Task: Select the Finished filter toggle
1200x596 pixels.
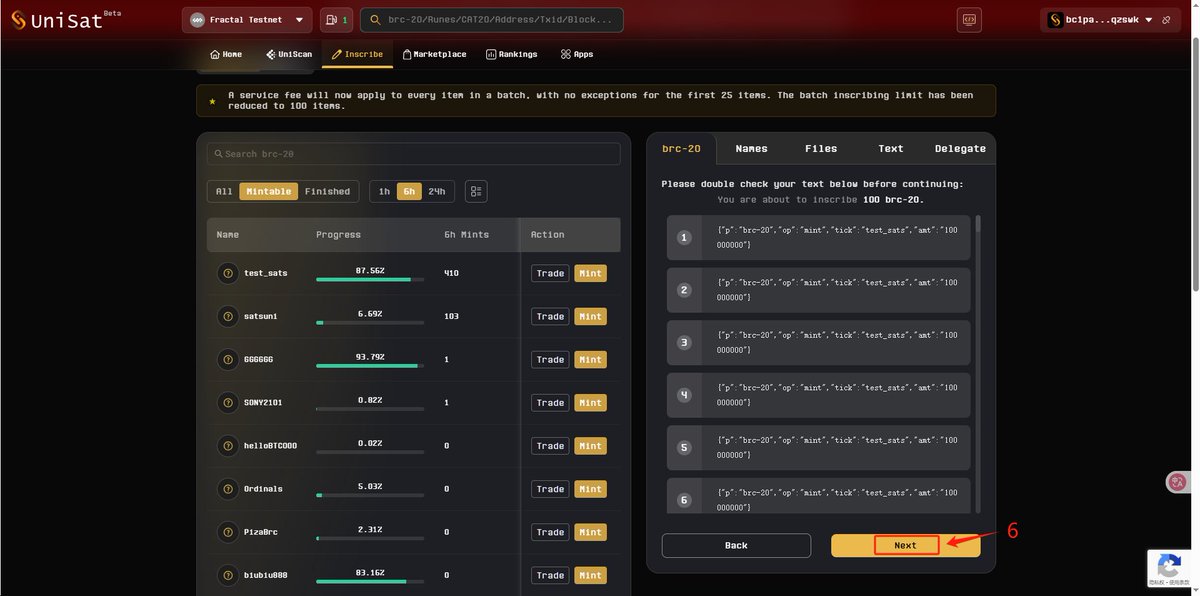Action: click(x=327, y=191)
